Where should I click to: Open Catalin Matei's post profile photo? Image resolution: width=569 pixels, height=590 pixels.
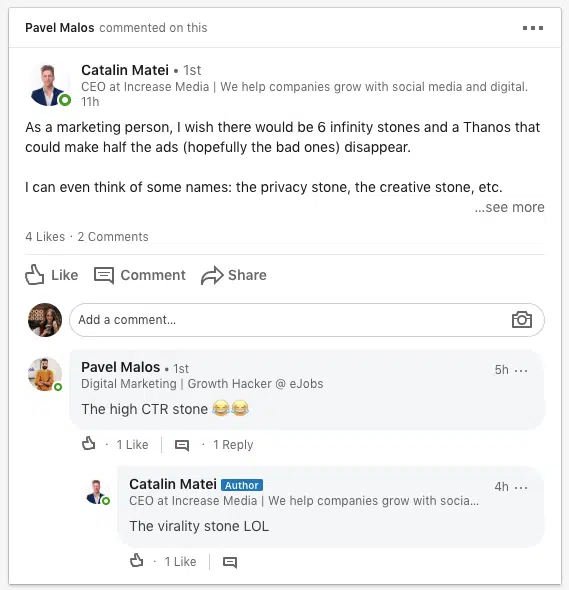(x=49, y=85)
